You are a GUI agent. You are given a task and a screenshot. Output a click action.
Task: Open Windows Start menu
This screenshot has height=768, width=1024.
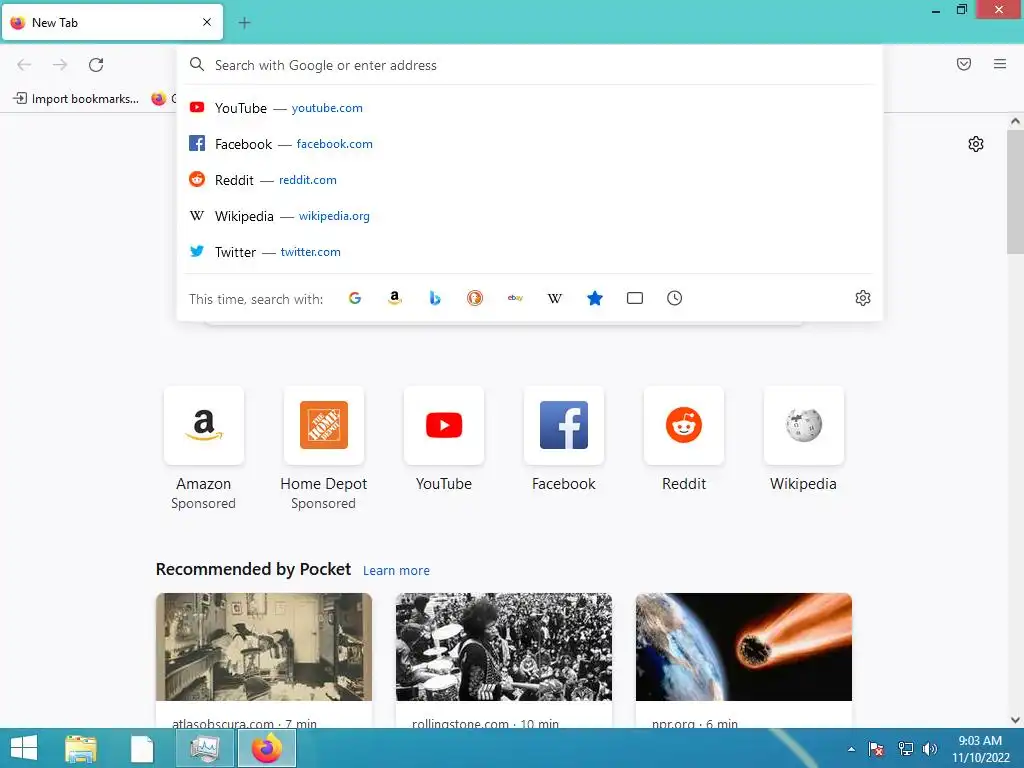[24, 748]
